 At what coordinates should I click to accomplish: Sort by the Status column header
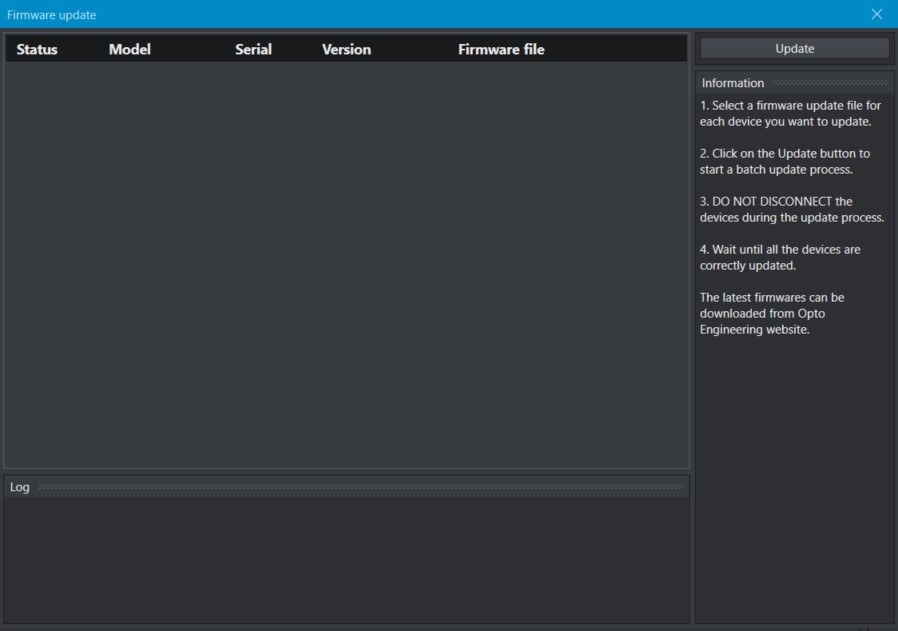pyautogui.click(x=37, y=49)
